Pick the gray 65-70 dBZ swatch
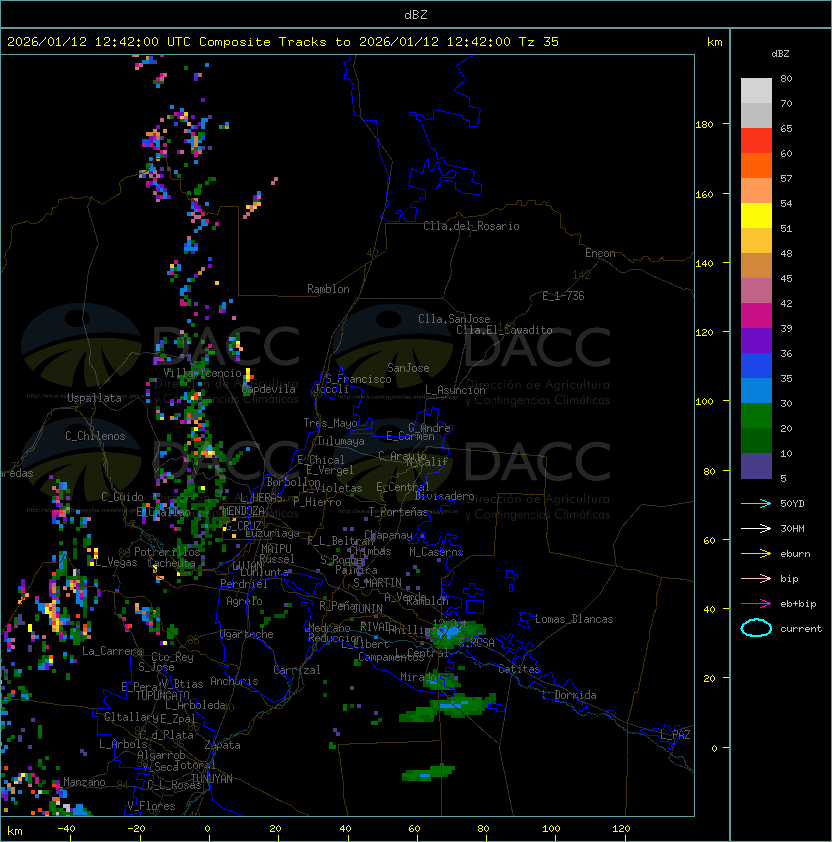 click(756, 115)
